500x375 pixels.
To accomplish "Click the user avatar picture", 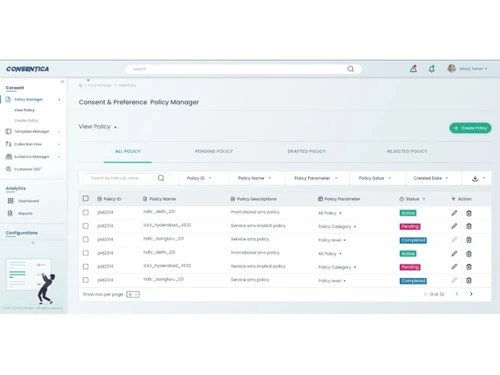I will pyautogui.click(x=452, y=68).
